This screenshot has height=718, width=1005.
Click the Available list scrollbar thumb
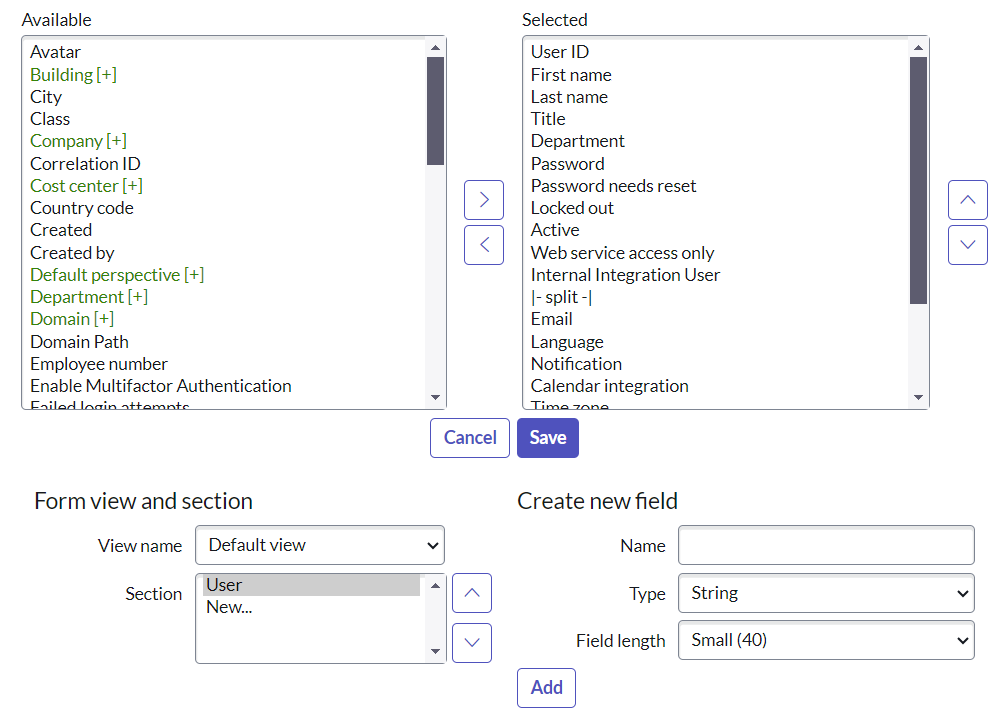point(435,110)
